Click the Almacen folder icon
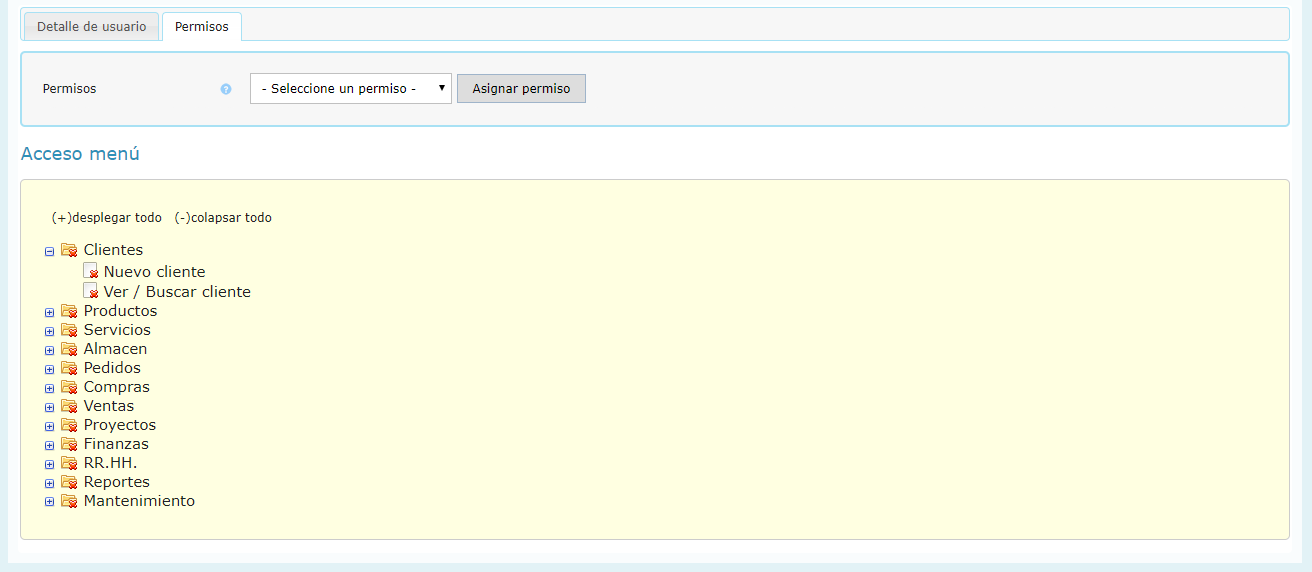Screen dimensions: 1312x572 (69, 349)
